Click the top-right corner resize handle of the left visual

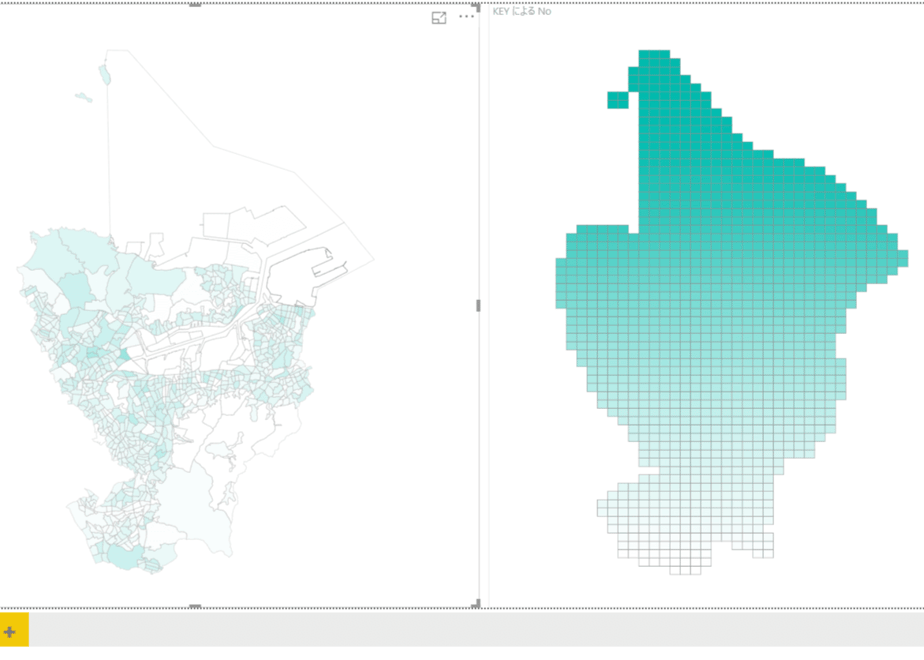(x=476, y=7)
